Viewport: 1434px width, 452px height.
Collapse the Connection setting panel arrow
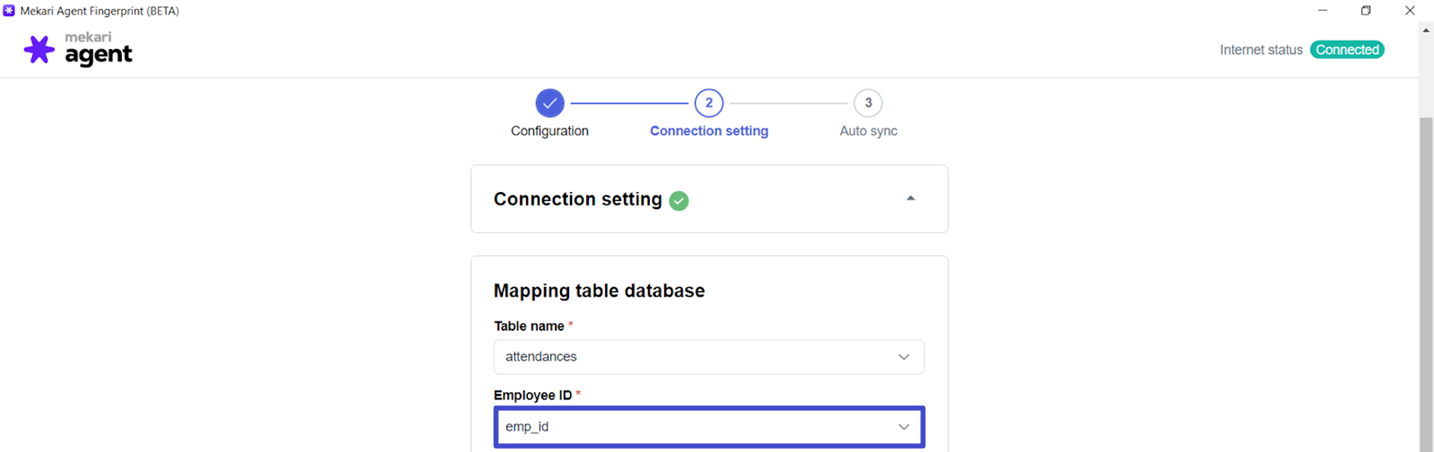click(910, 199)
